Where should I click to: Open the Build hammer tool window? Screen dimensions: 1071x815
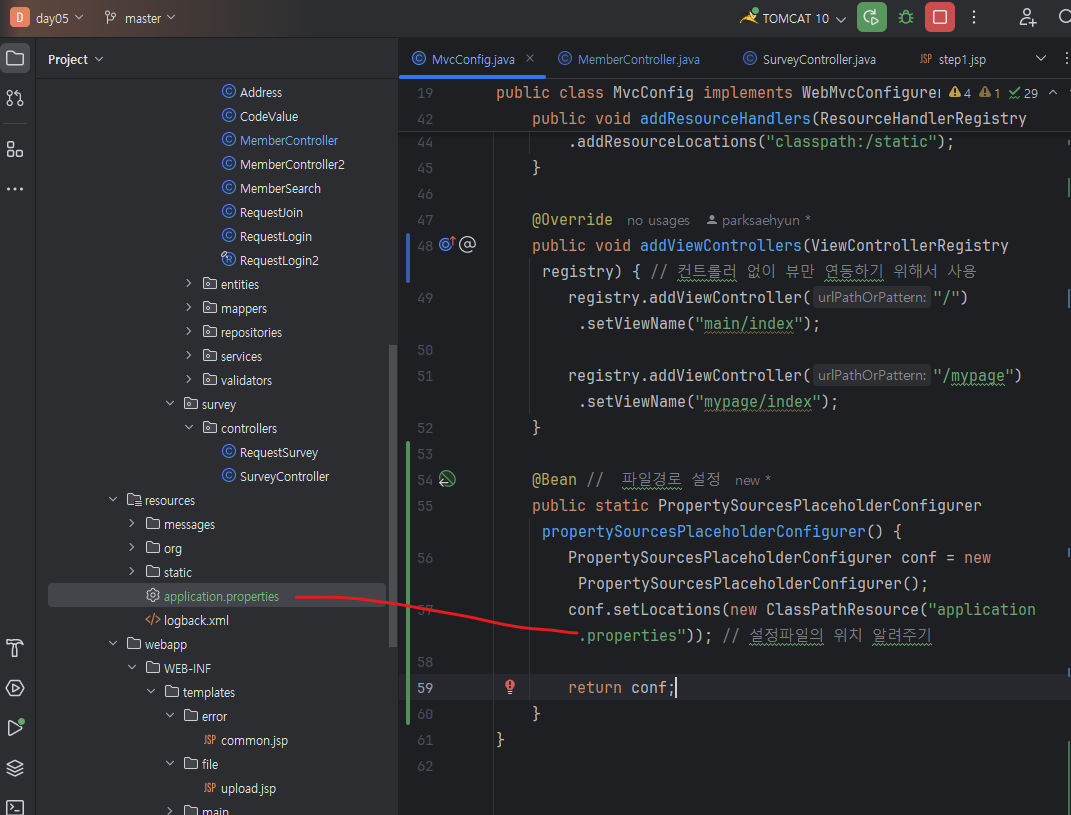click(15, 648)
